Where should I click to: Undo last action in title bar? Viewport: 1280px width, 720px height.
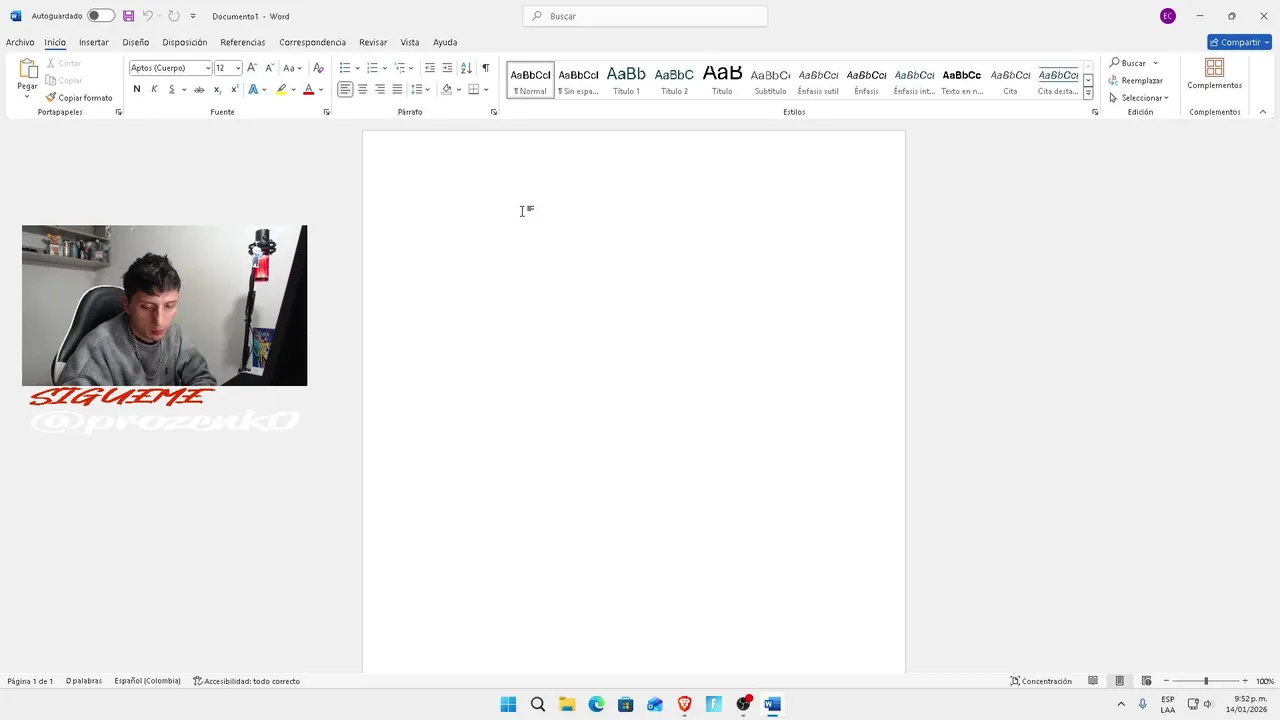148,16
